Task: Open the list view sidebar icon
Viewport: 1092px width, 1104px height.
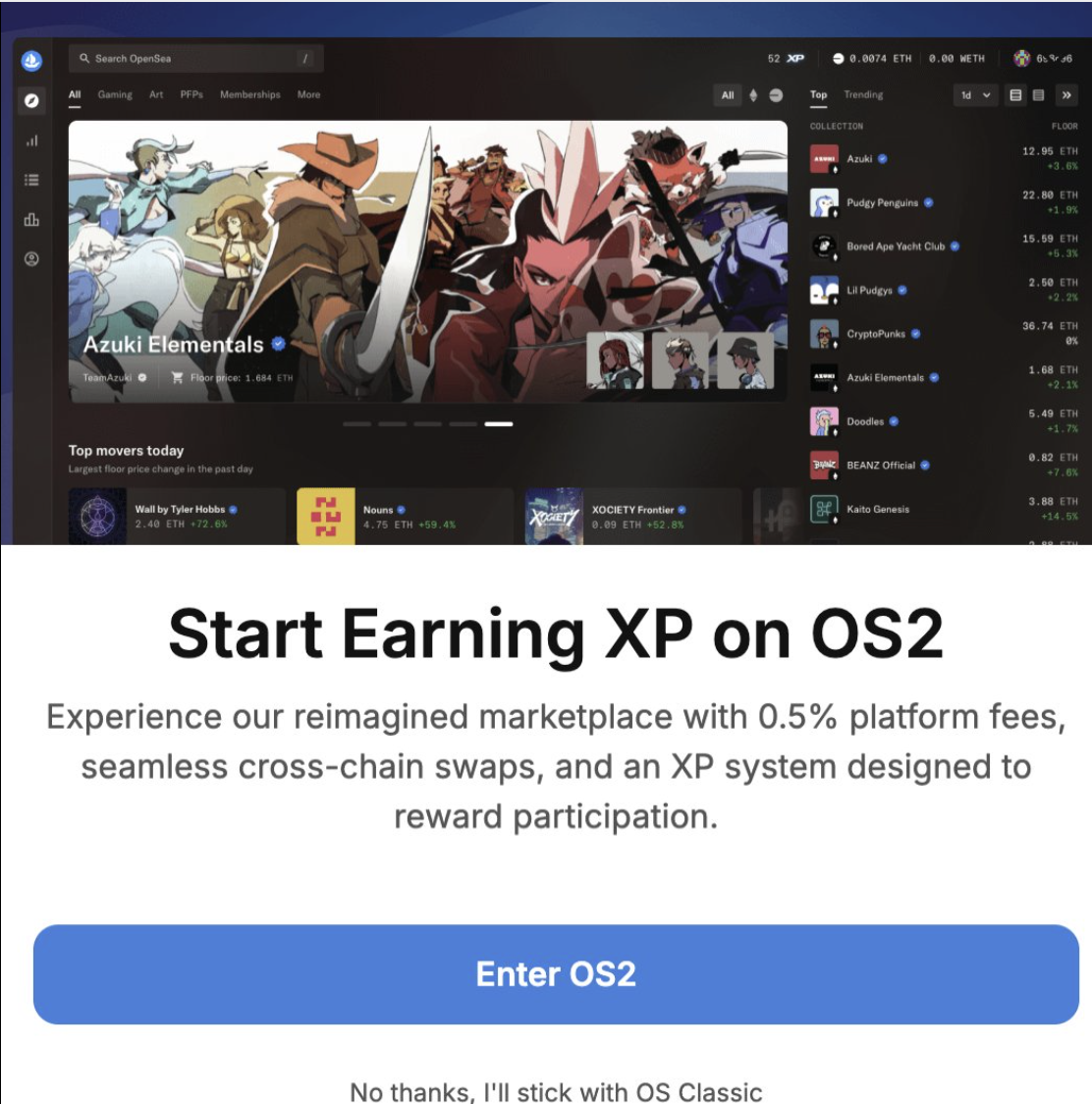Action: (31, 181)
